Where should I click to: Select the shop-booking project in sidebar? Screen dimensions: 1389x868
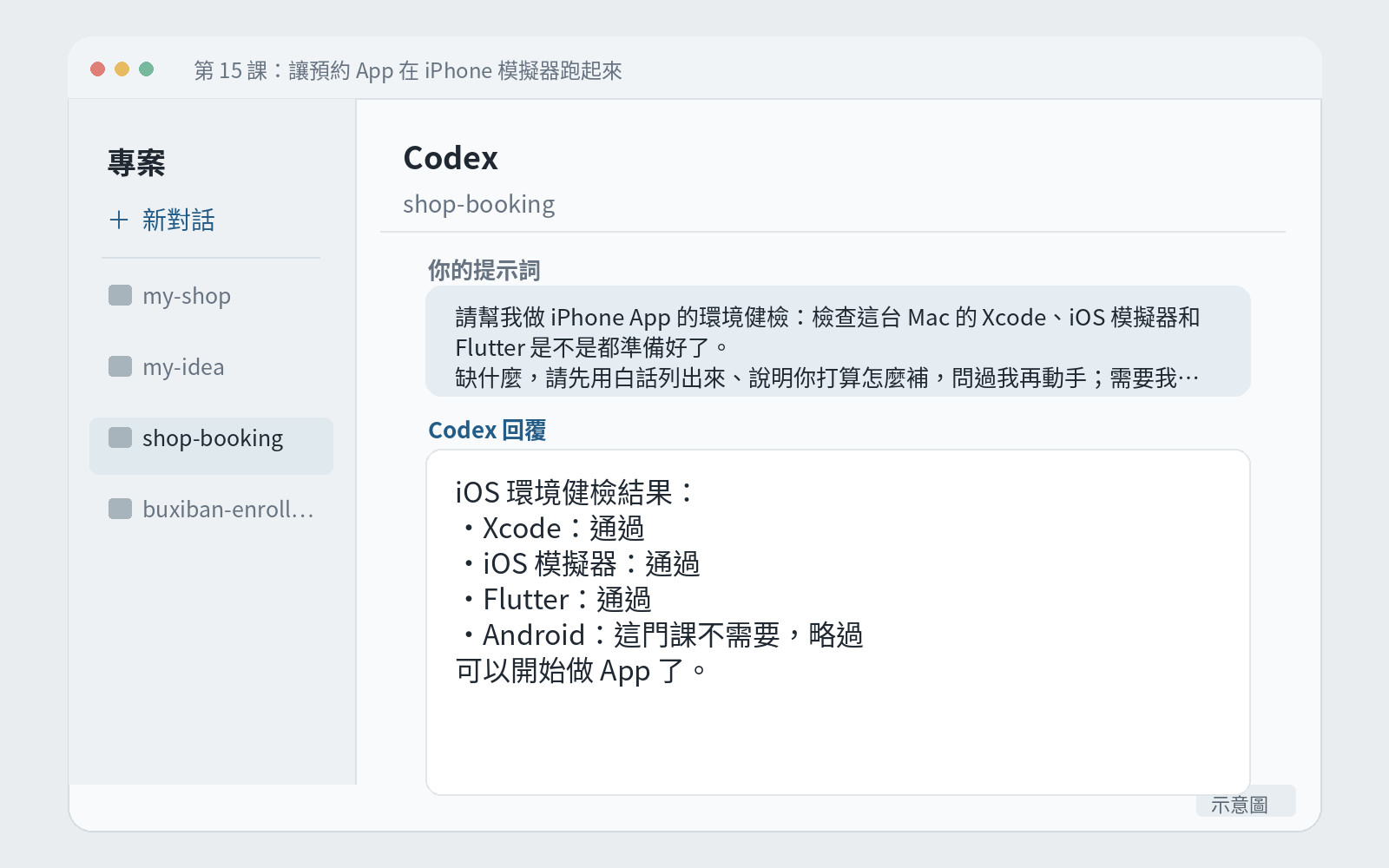[x=211, y=445]
